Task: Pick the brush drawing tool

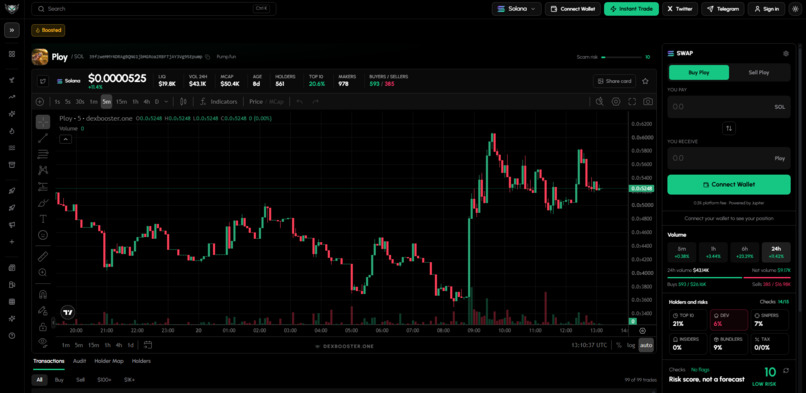Action: coord(43,203)
